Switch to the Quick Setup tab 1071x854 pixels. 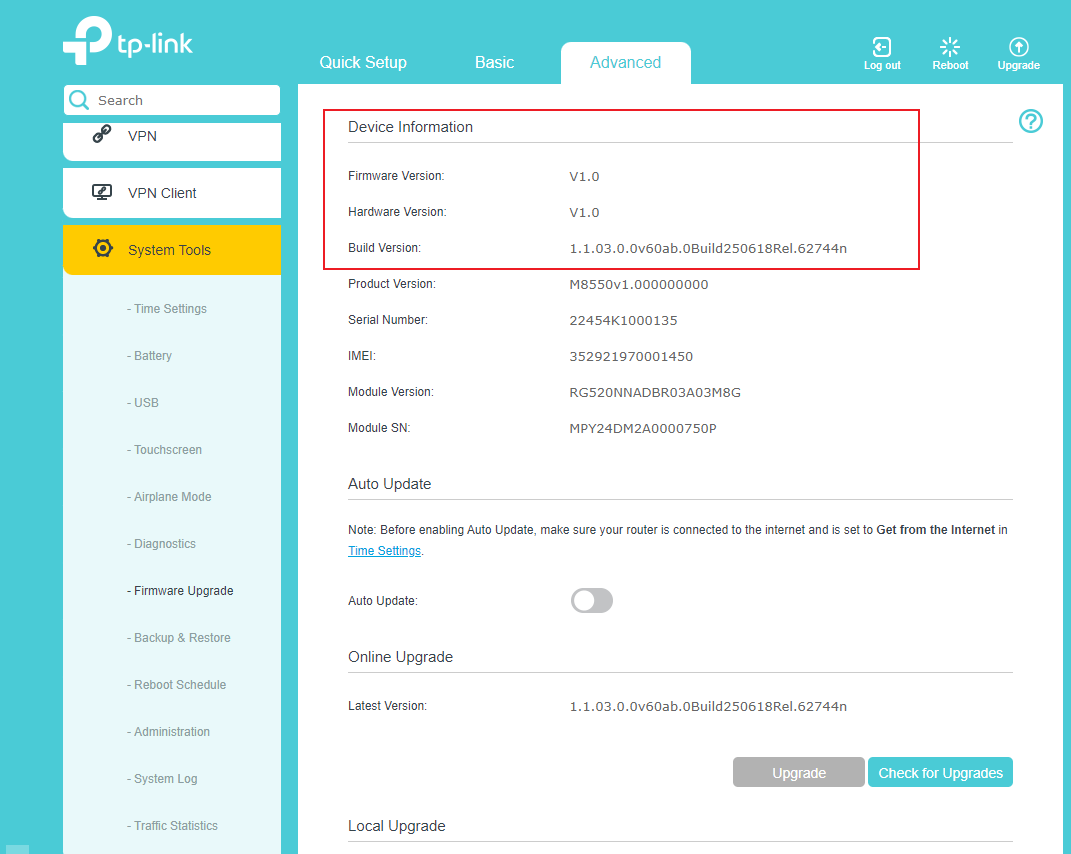(x=363, y=62)
